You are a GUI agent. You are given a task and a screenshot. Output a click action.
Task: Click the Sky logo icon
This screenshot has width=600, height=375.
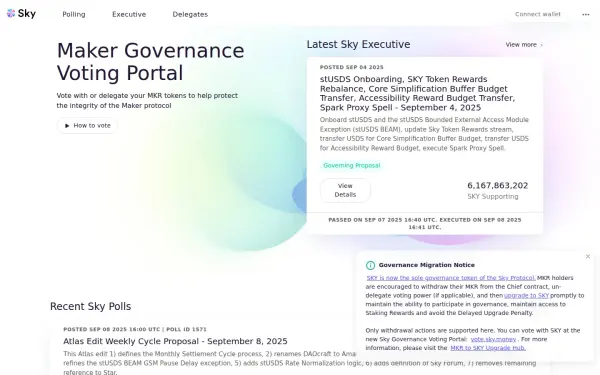pyautogui.click(x=21, y=14)
